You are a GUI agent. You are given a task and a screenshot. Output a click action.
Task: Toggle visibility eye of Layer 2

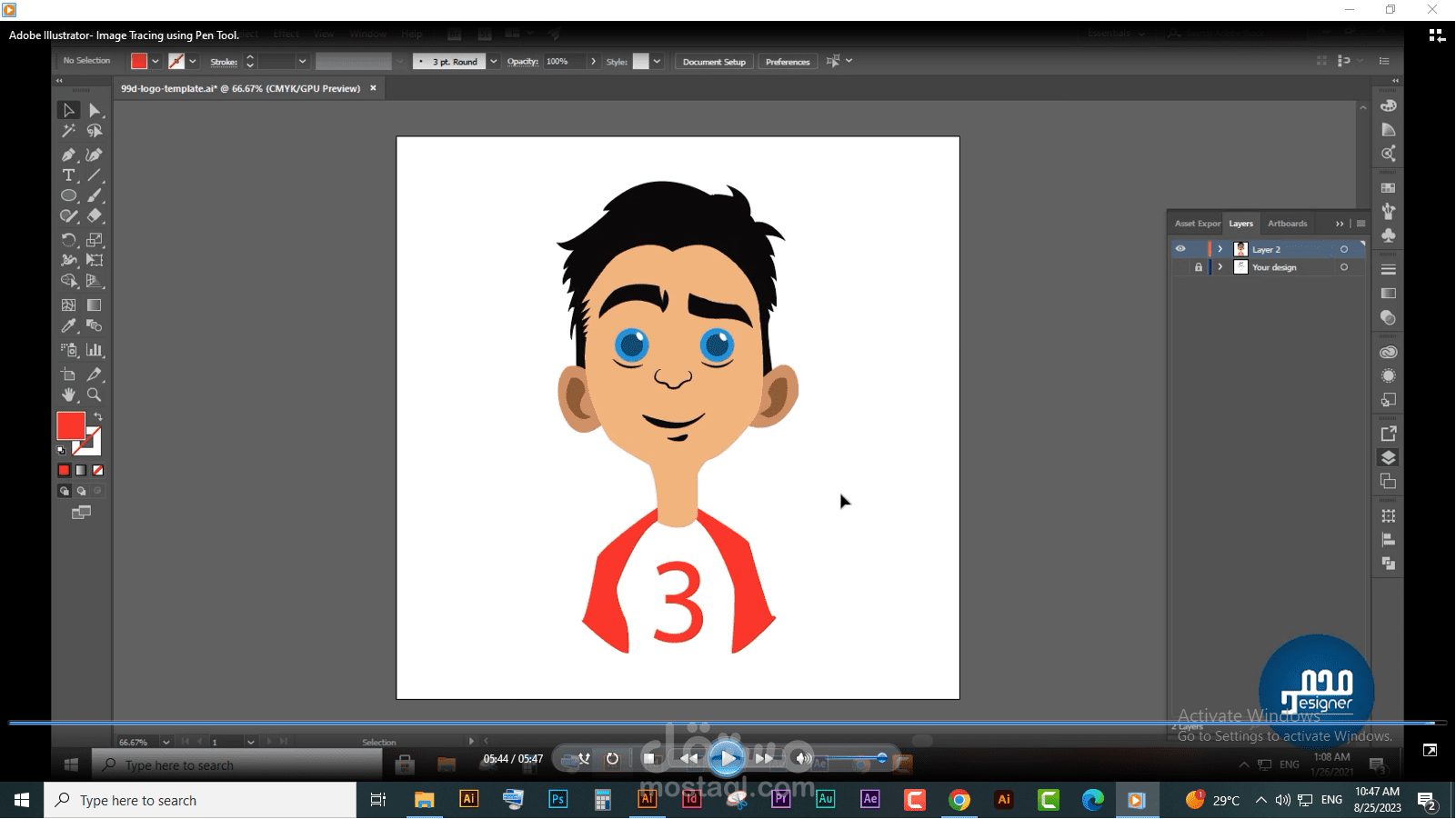(1180, 249)
